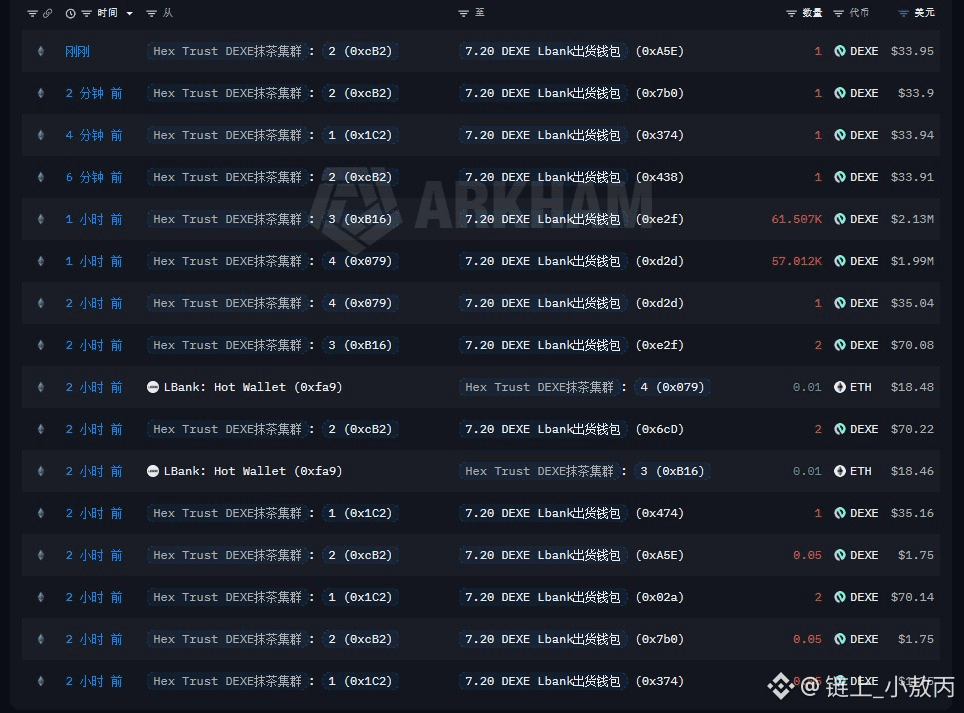
Task: Click recipient (0xe2f) in the $70.08 row
Action: coord(660,345)
